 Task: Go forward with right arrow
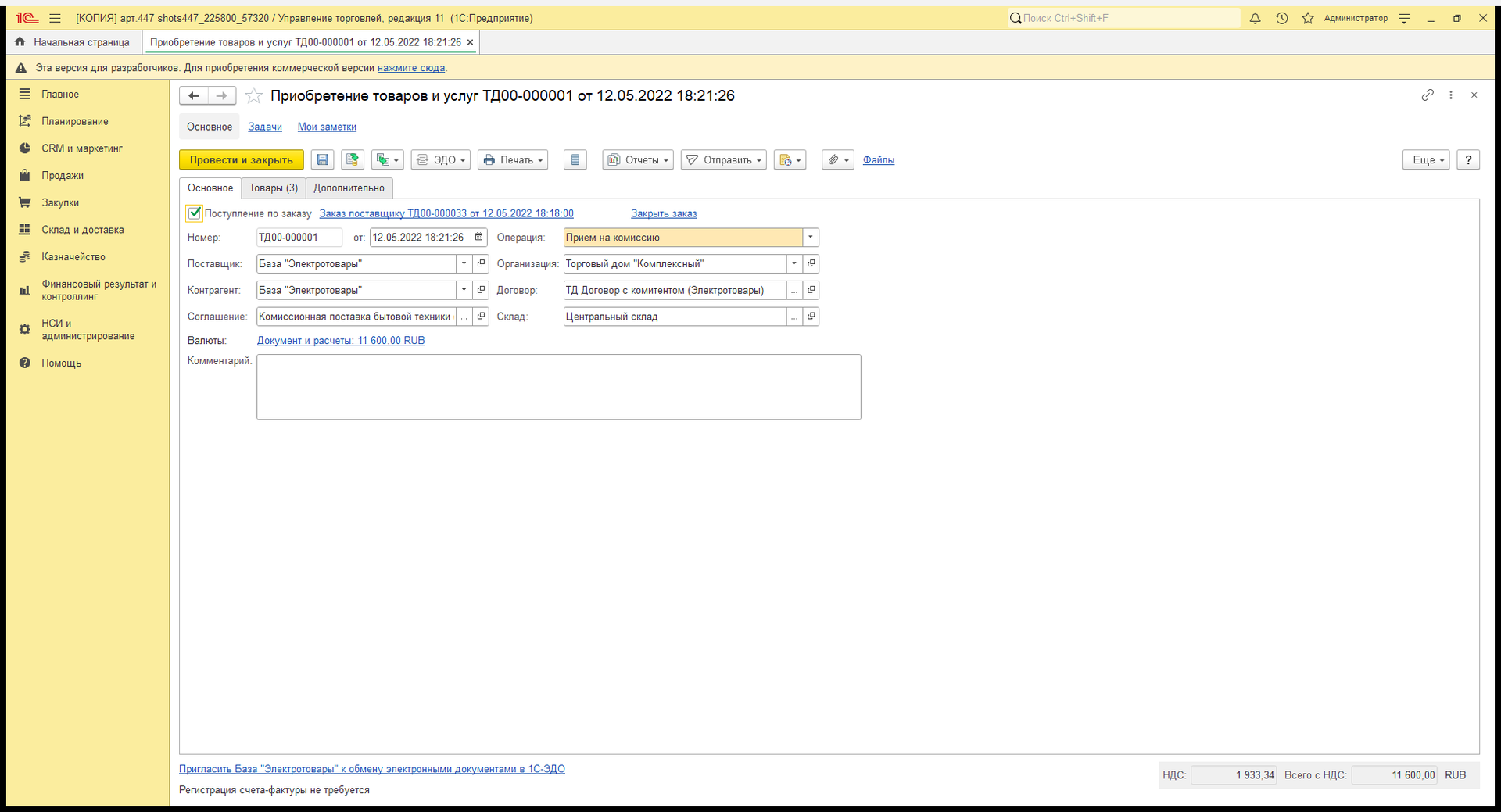tap(222, 95)
